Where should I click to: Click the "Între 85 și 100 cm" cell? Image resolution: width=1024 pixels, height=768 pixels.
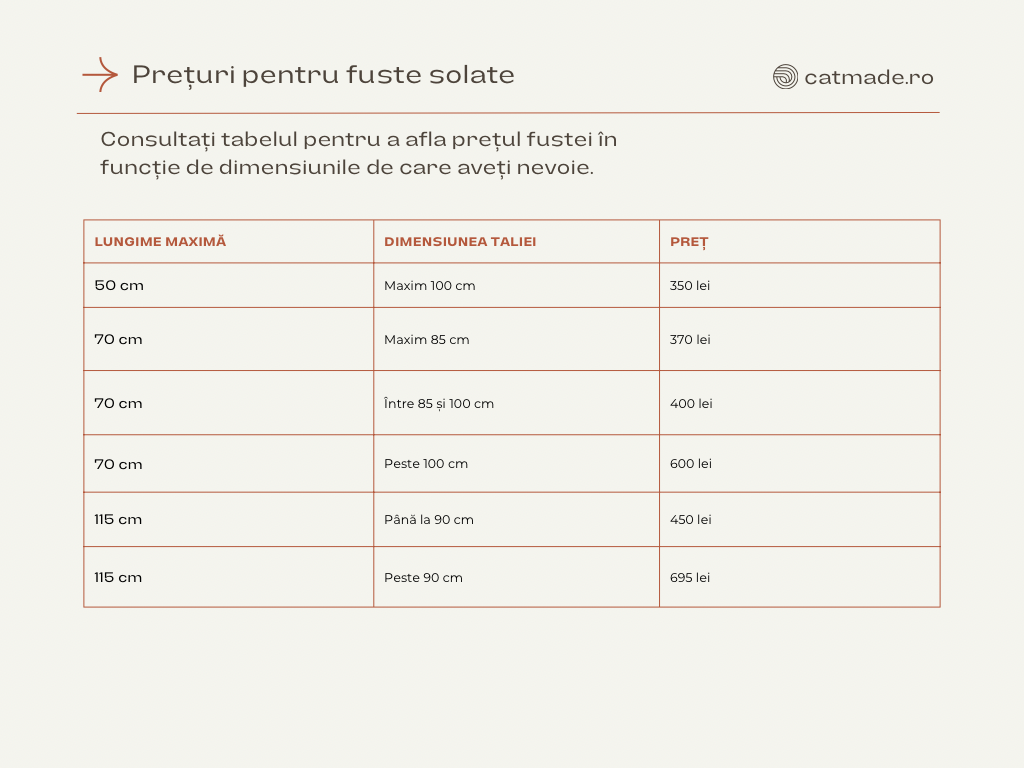[x=439, y=404]
